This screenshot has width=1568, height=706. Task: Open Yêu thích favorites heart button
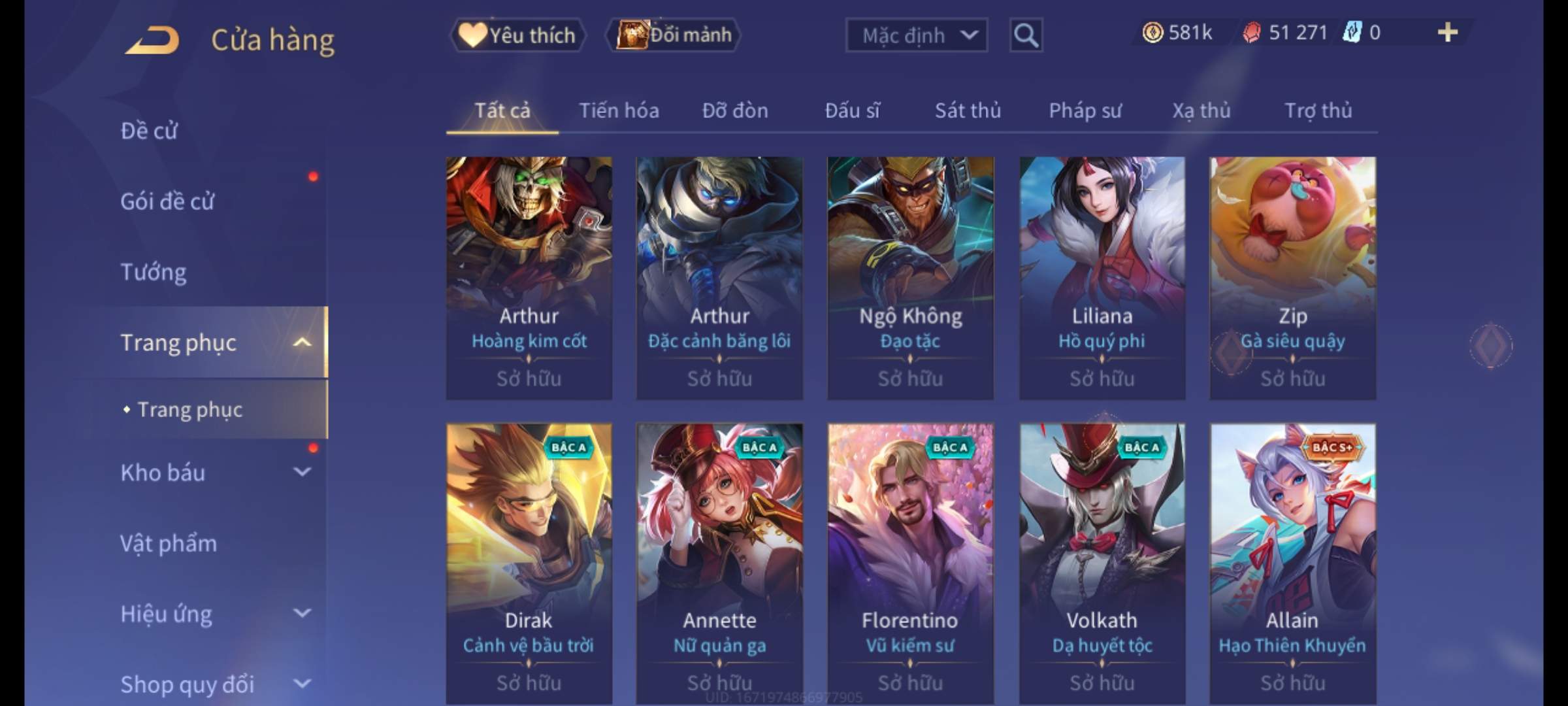pos(517,35)
